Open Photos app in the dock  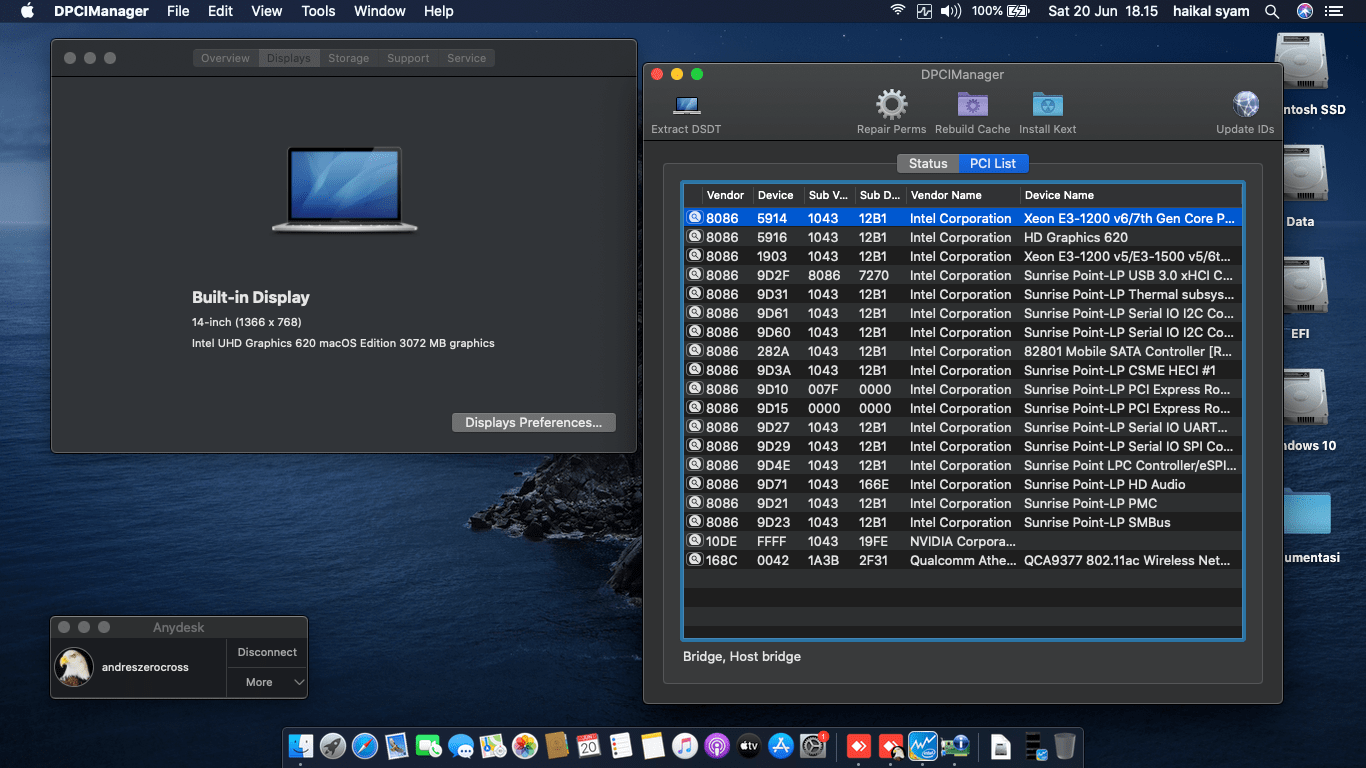point(525,745)
